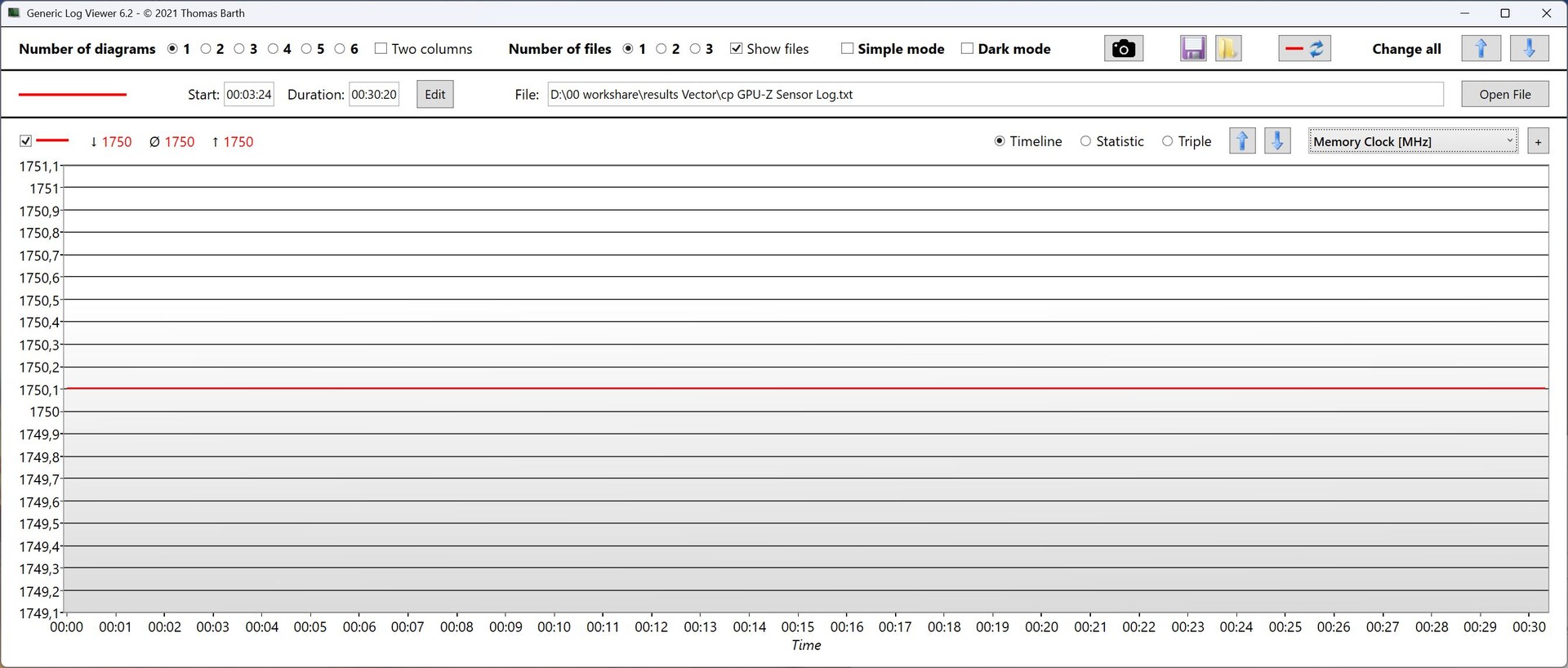
Task: Click the Open File button
Action: (1505, 95)
